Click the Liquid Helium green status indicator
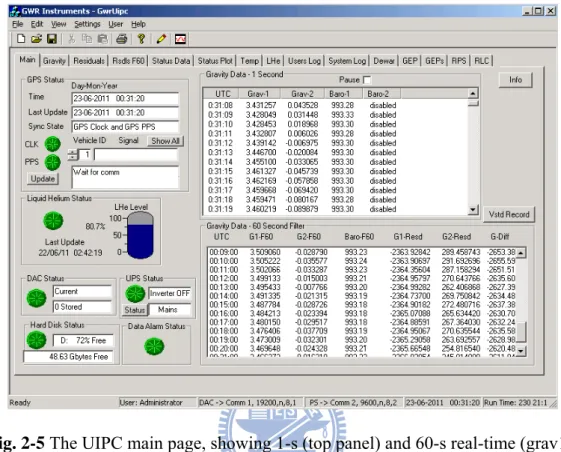The width and height of the screenshot is (561, 452). pyautogui.click(x=53, y=221)
